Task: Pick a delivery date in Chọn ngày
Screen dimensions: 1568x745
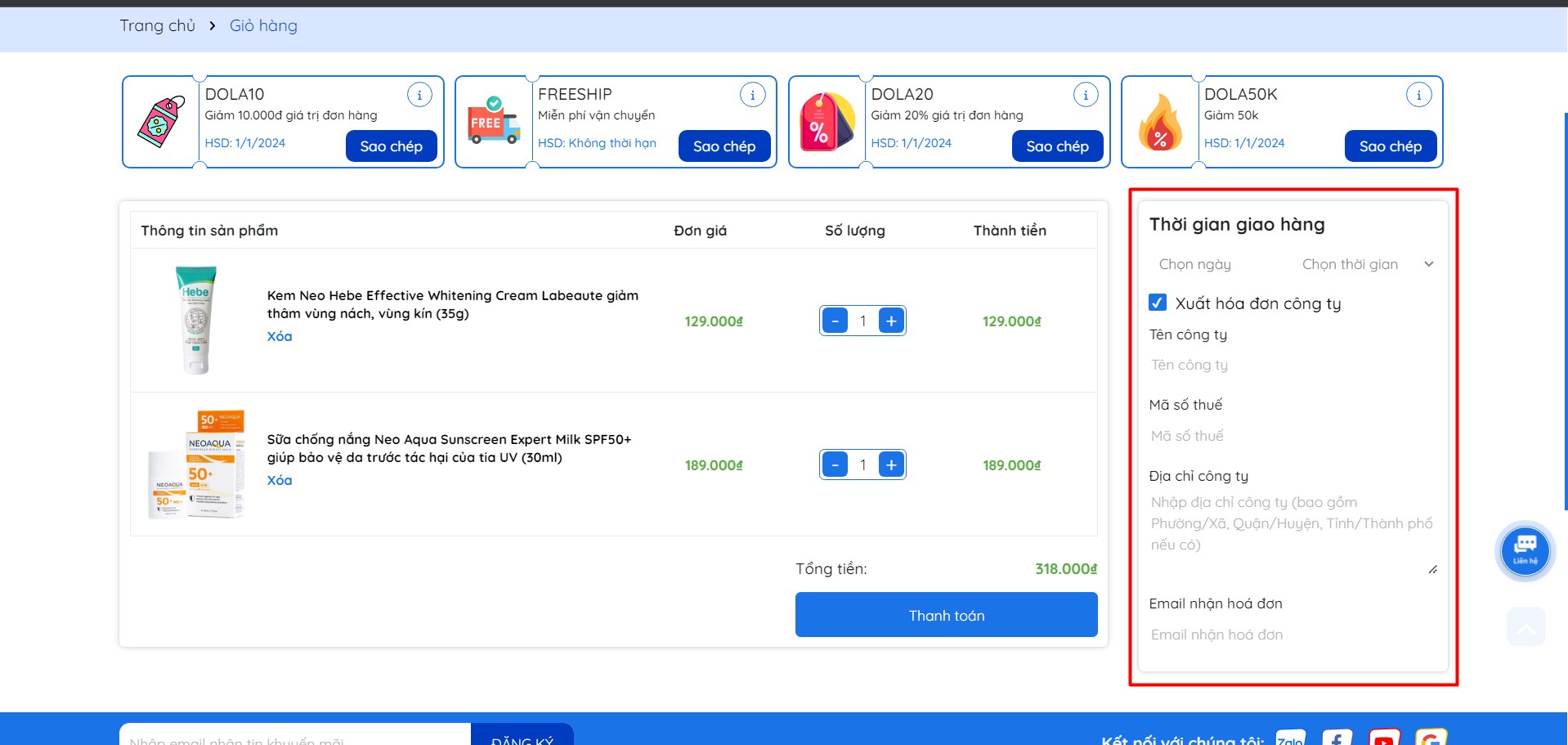Action: point(1221,264)
